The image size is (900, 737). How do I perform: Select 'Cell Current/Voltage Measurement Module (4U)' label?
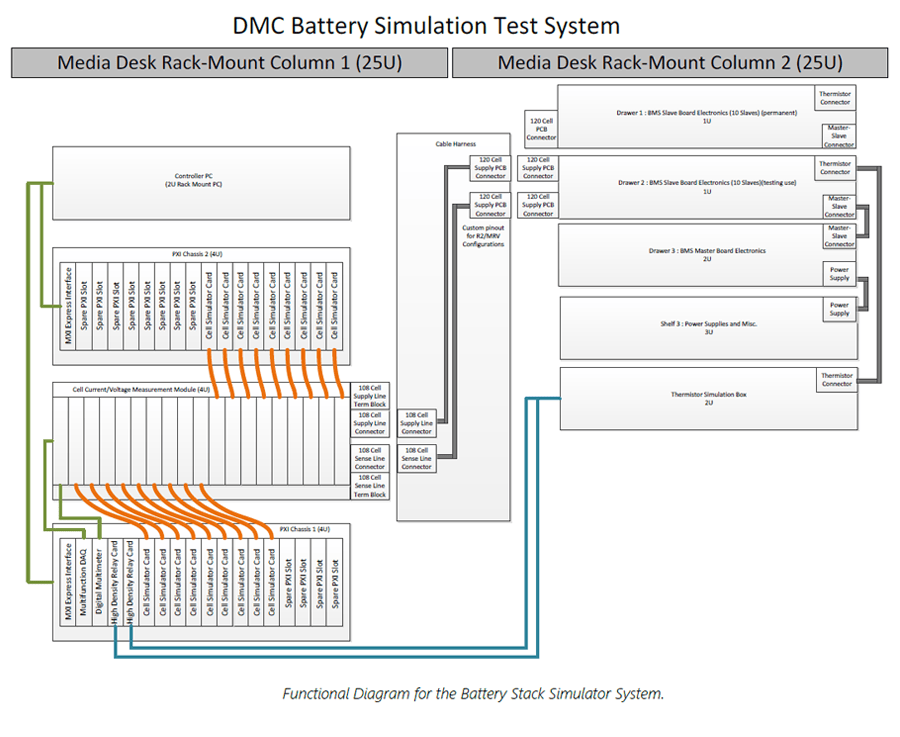[141, 390]
